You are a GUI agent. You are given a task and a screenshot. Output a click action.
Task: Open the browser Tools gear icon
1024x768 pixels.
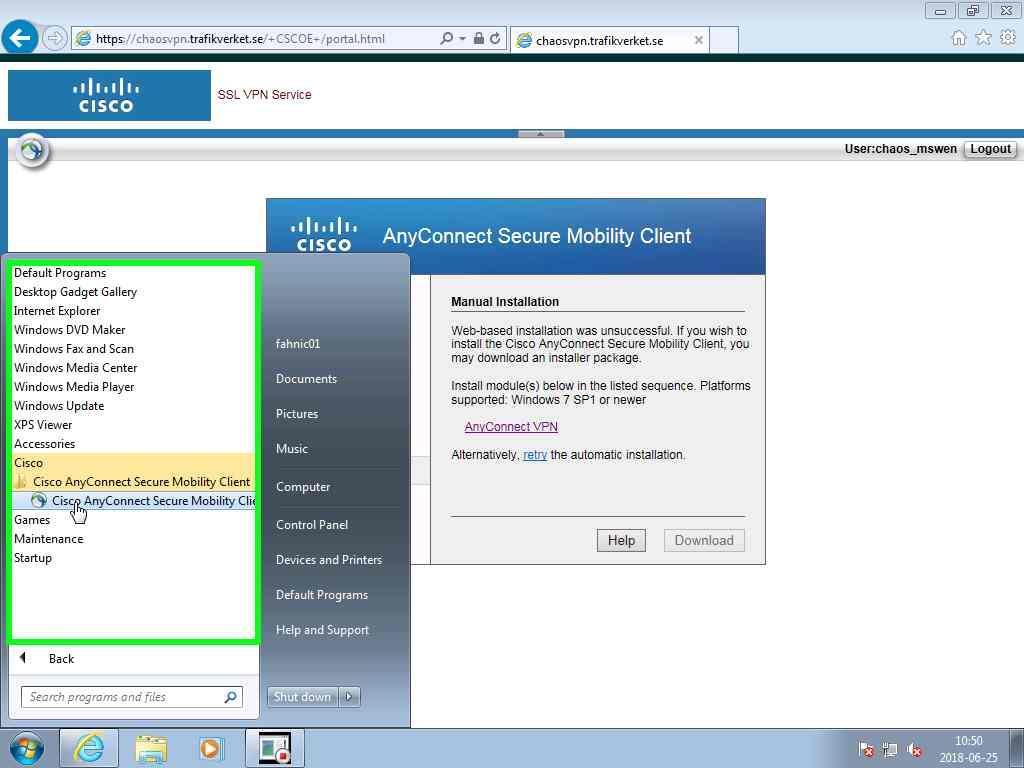point(1008,38)
